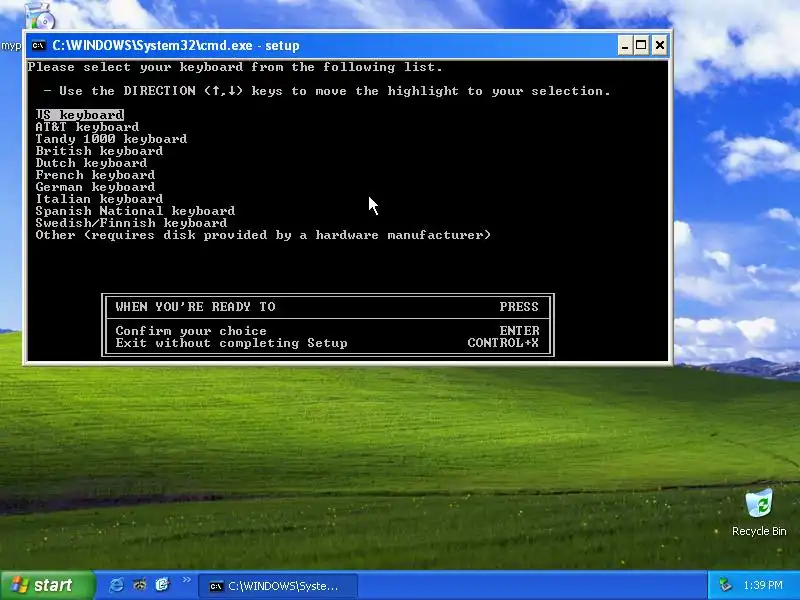The height and width of the screenshot is (600, 800).
Task: Select French keyboard entry
Action: (95, 175)
